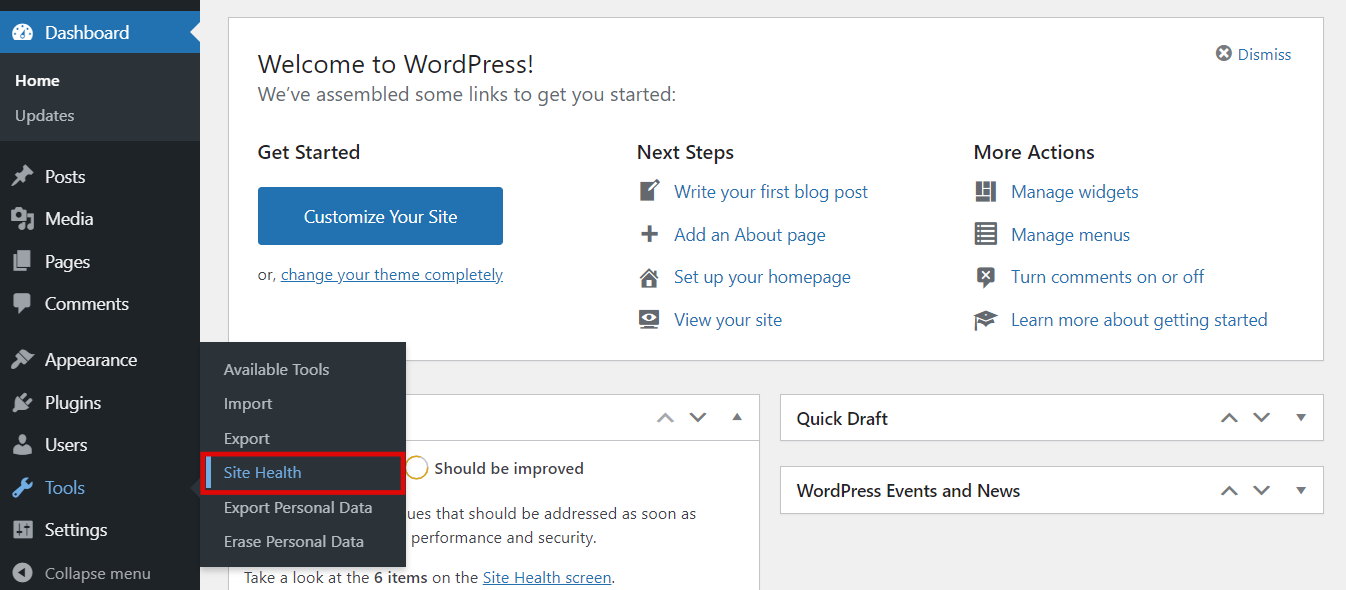Toggle the Quick Draft panel triangle
The width and height of the screenshot is (1346, 590).
click(1301, 418)
